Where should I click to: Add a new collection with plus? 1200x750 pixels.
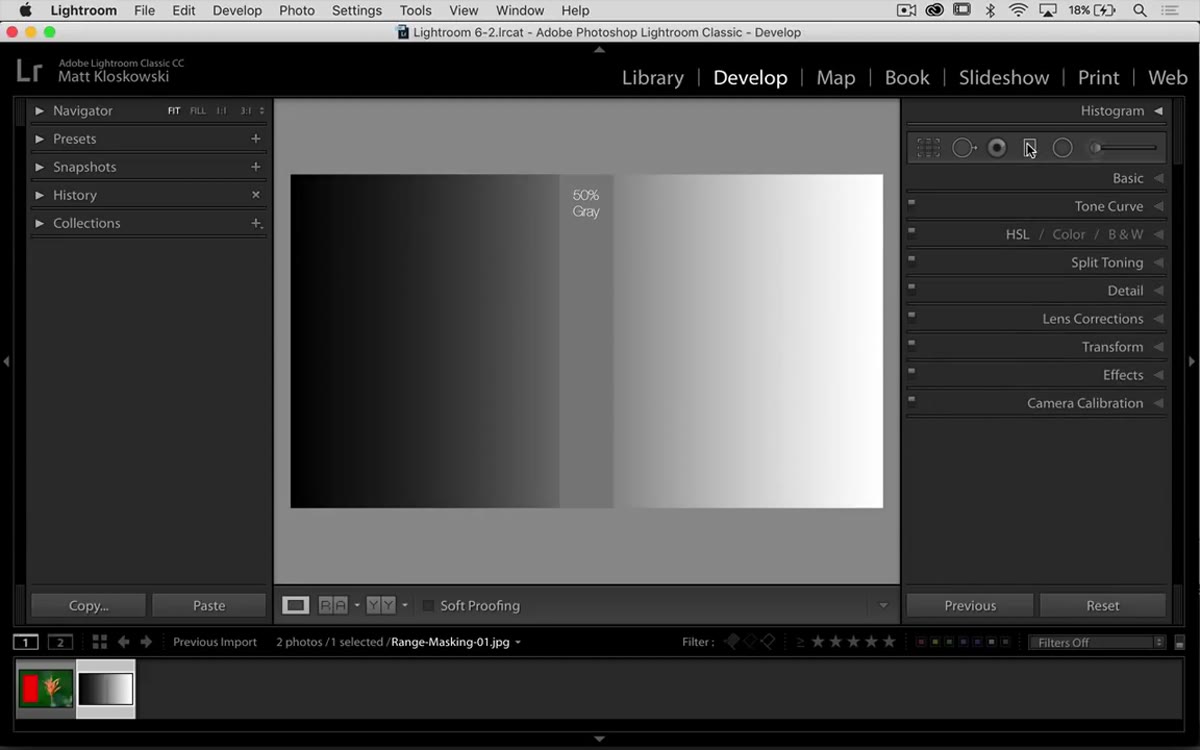pyautogui.click(x=256, y=223)
